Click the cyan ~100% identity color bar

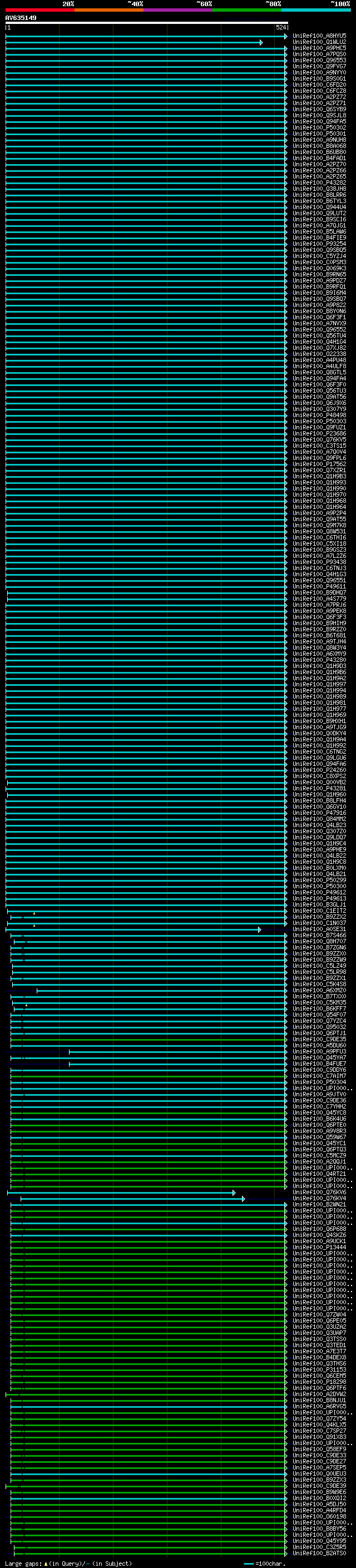tap(316, 10)
